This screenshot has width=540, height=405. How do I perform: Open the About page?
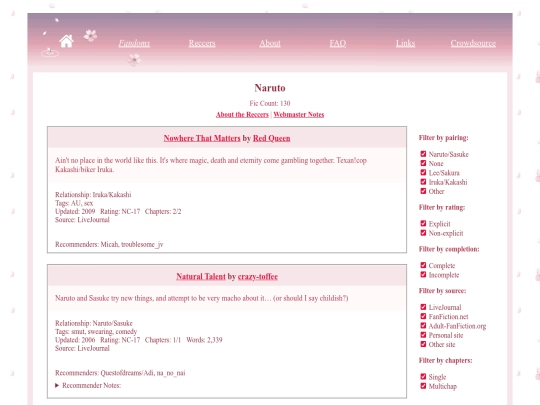coord(270,43)
